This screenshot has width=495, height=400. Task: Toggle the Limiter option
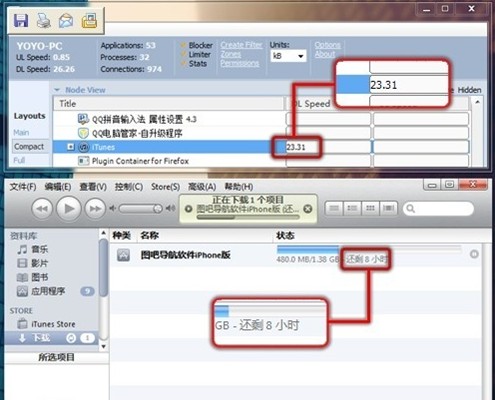coord(196,54)
